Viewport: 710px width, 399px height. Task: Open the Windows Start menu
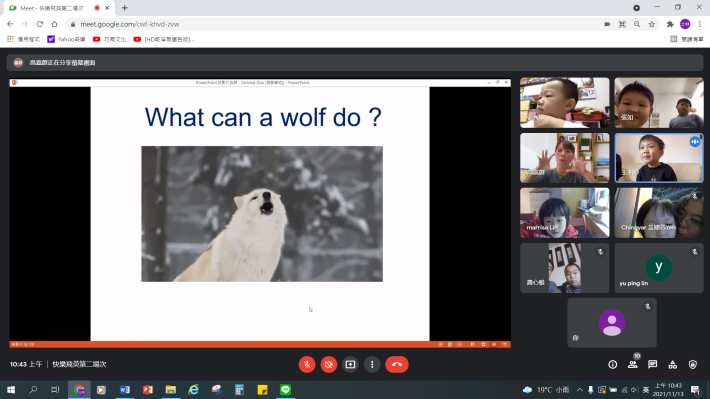click(11, 389)
